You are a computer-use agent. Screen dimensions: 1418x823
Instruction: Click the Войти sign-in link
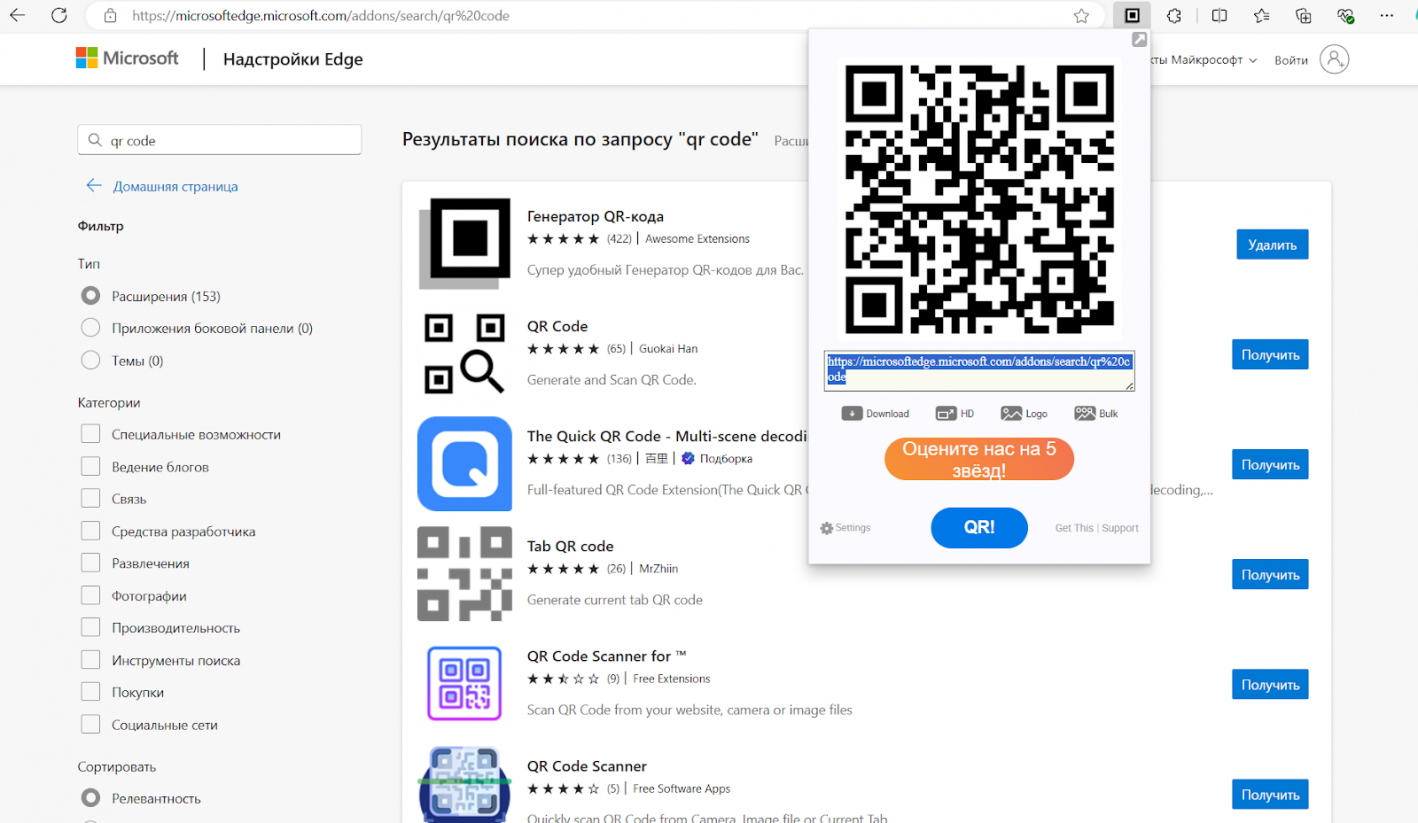[1291, 60]
